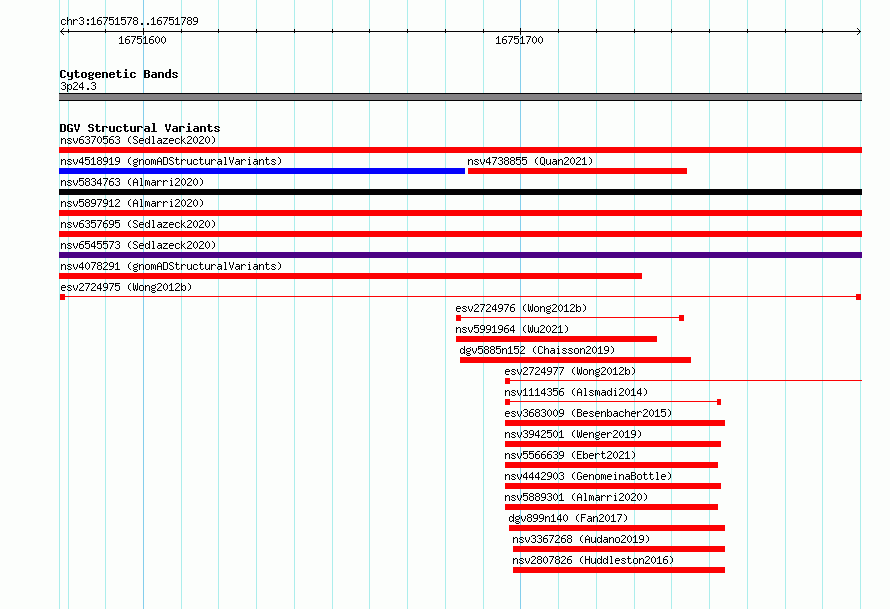Click the red bar of esv3683009
Screen dimensions: 890x609
615,423
